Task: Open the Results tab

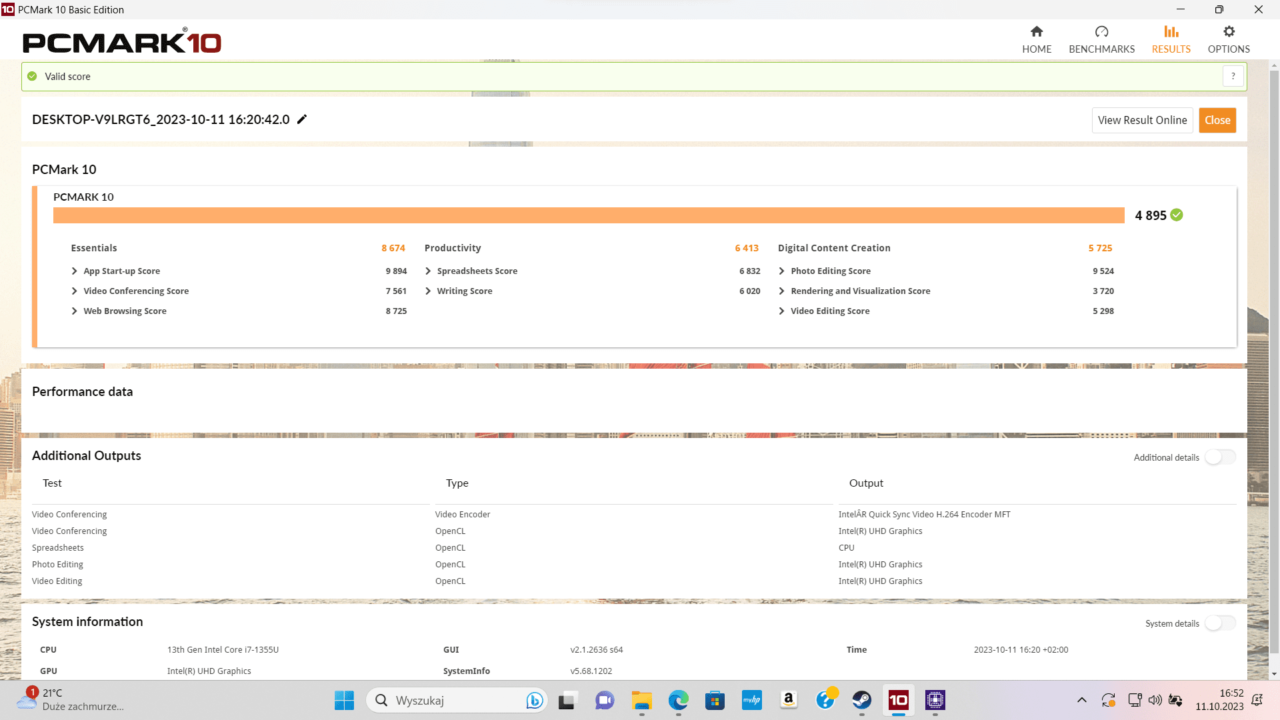Action: pos(1171,39)
